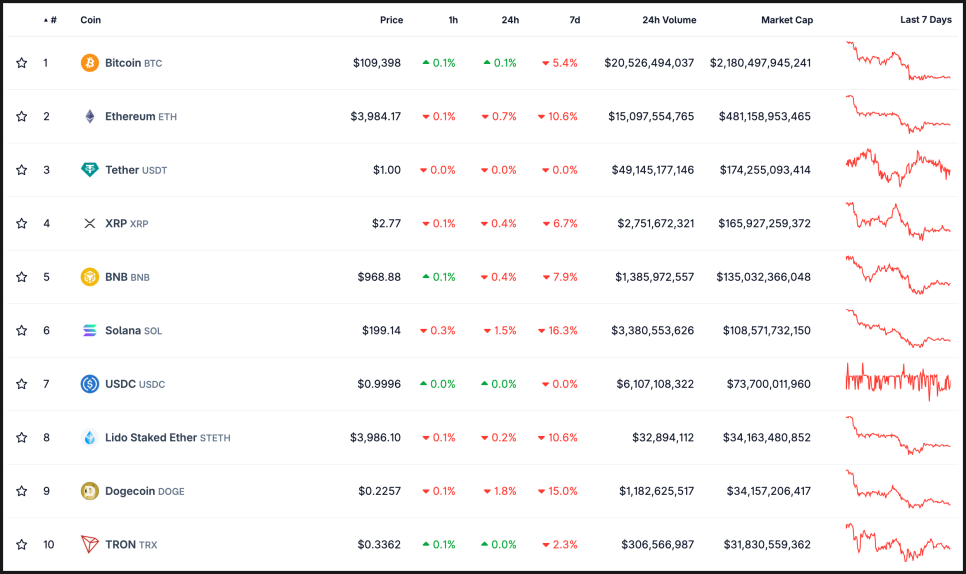Click USDC price $0.9996
This screenshot has width=966, height=574.
(x=379, y=384)
